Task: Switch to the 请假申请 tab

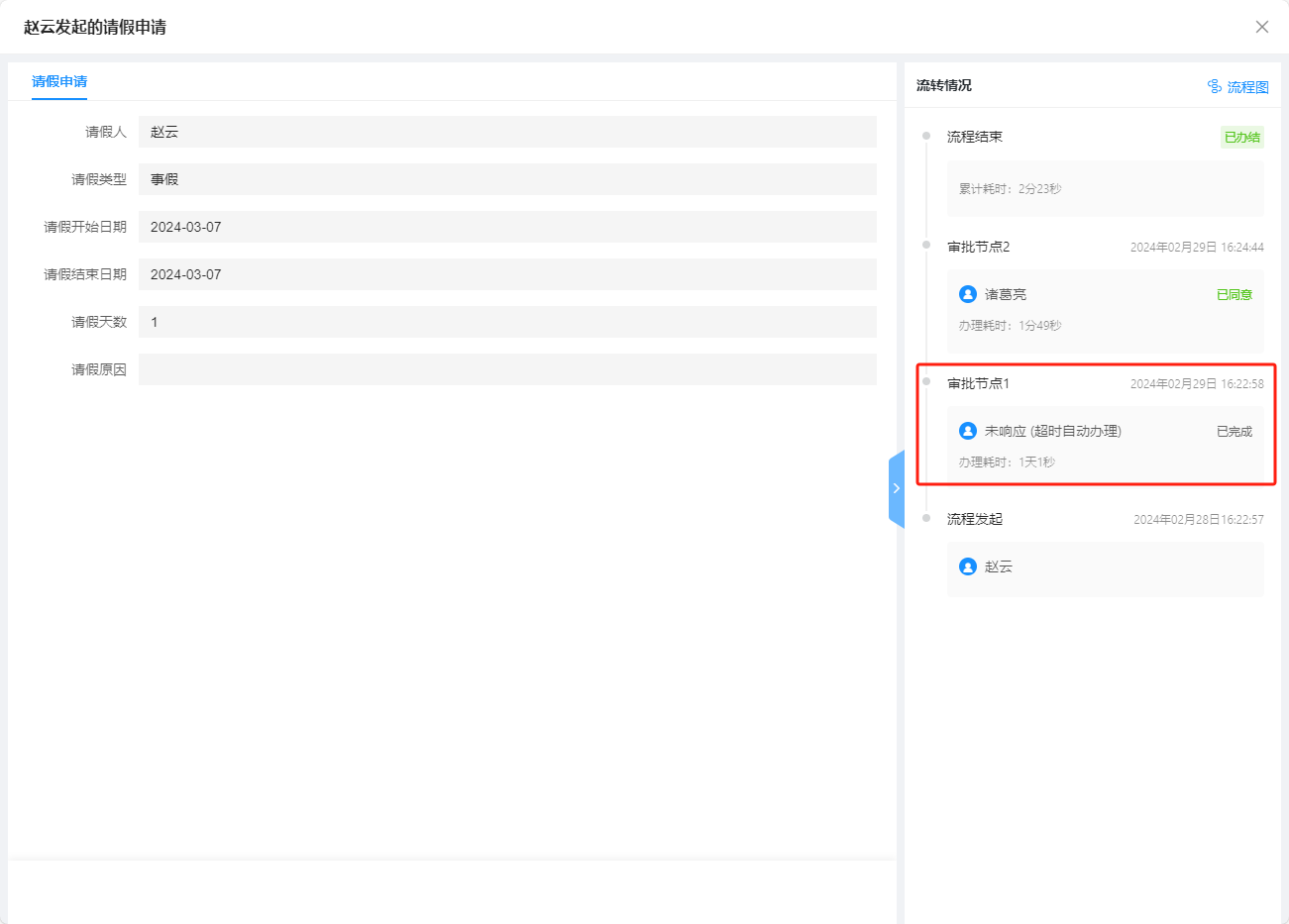Action: tap(59, 81)
